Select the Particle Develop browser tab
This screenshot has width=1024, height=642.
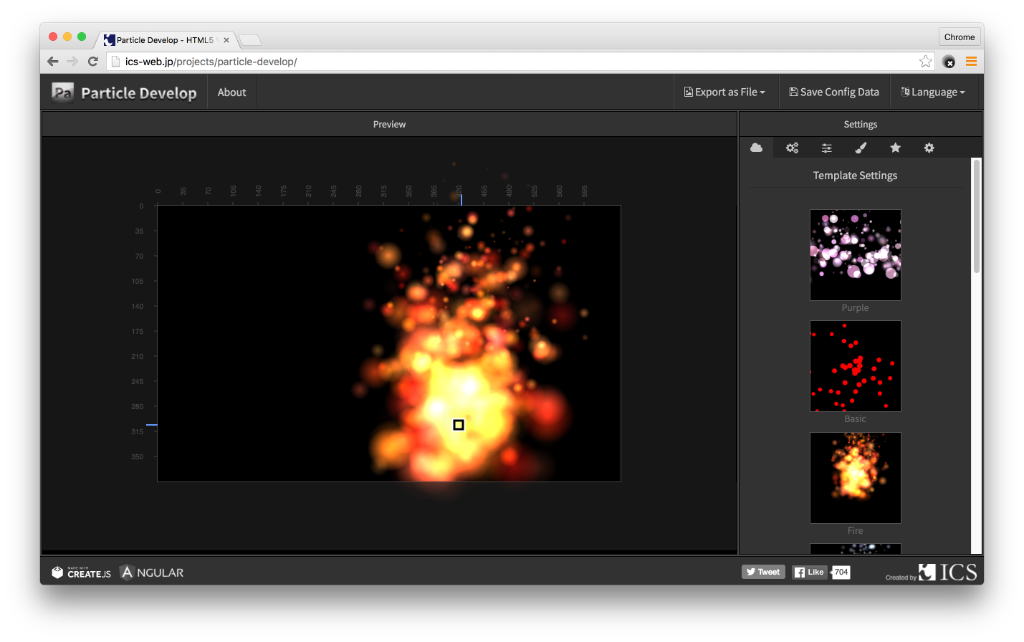(x=165, y=40)
